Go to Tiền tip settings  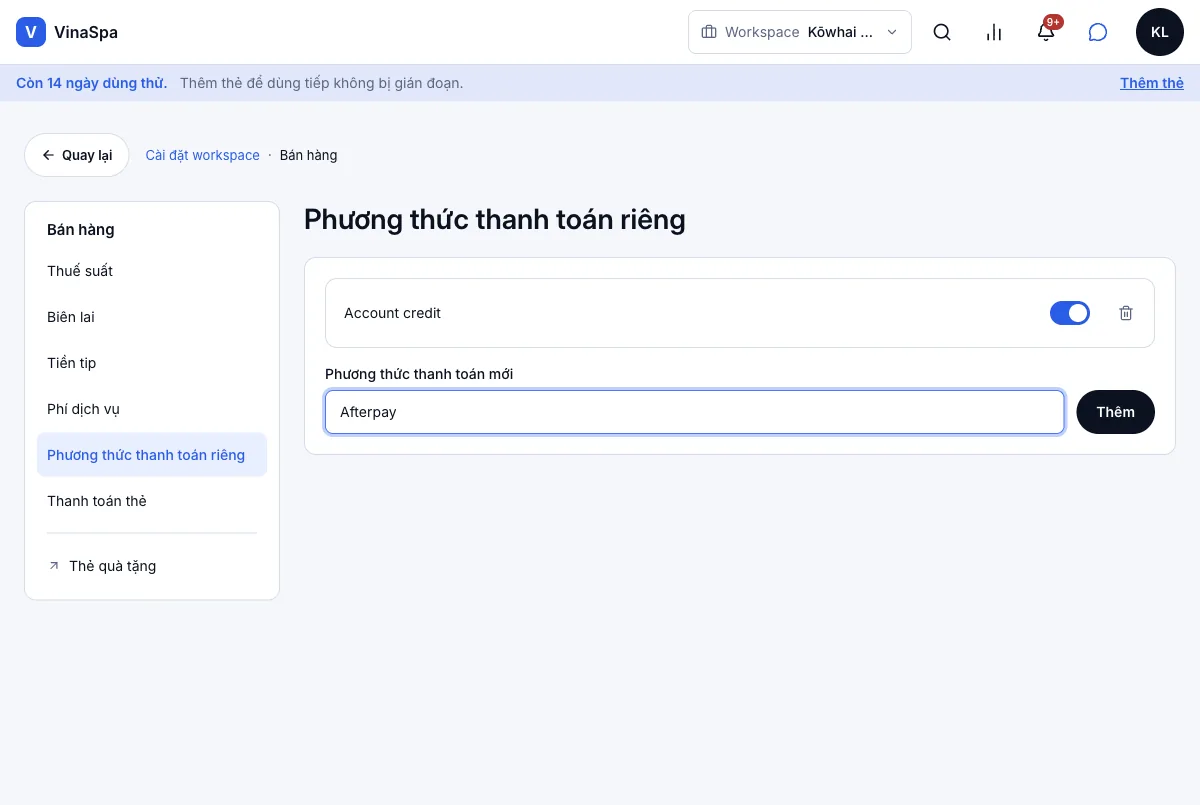152,363
